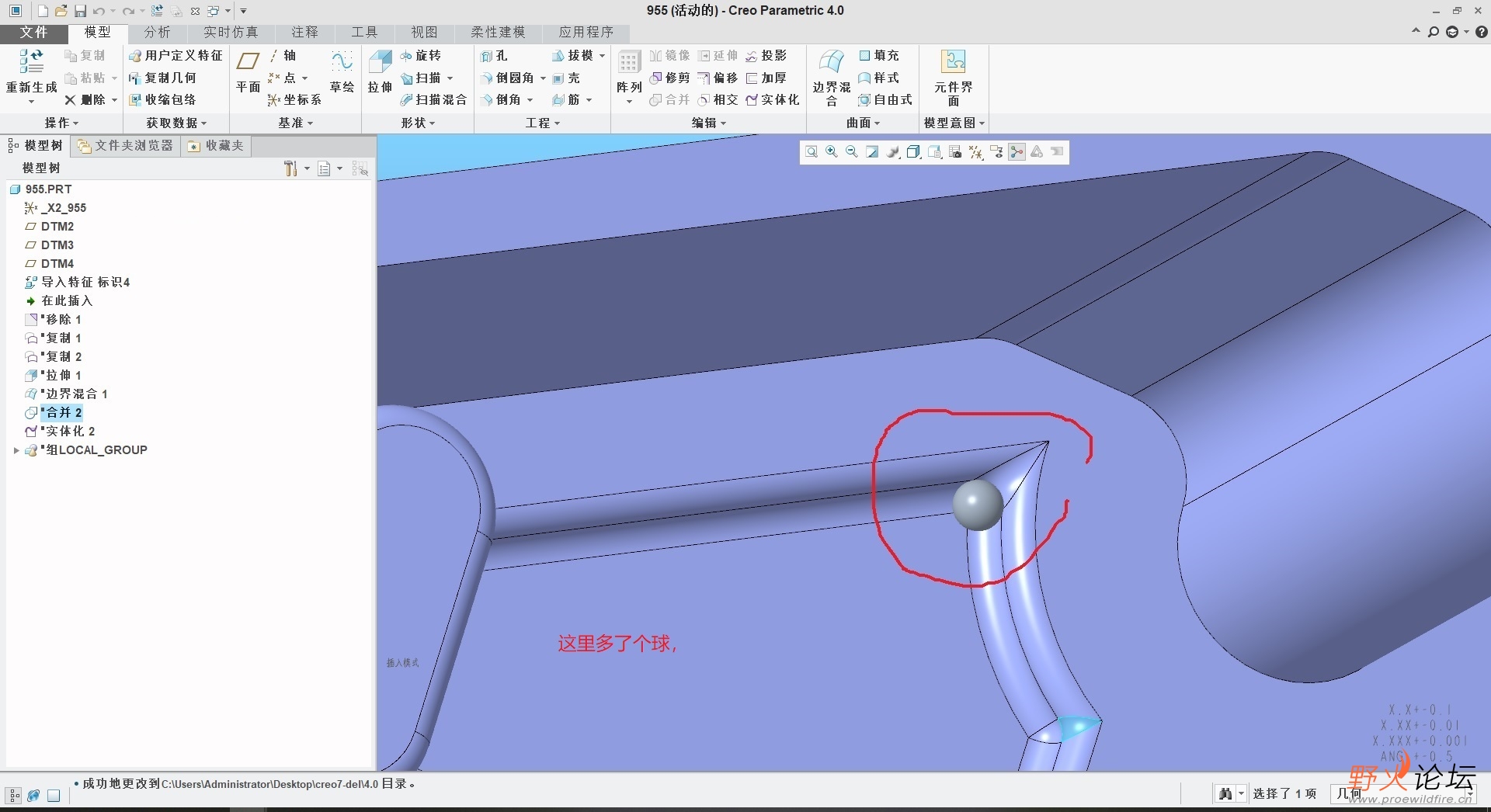Switch to the View (视图) ribbon tab

coord(424,33)
